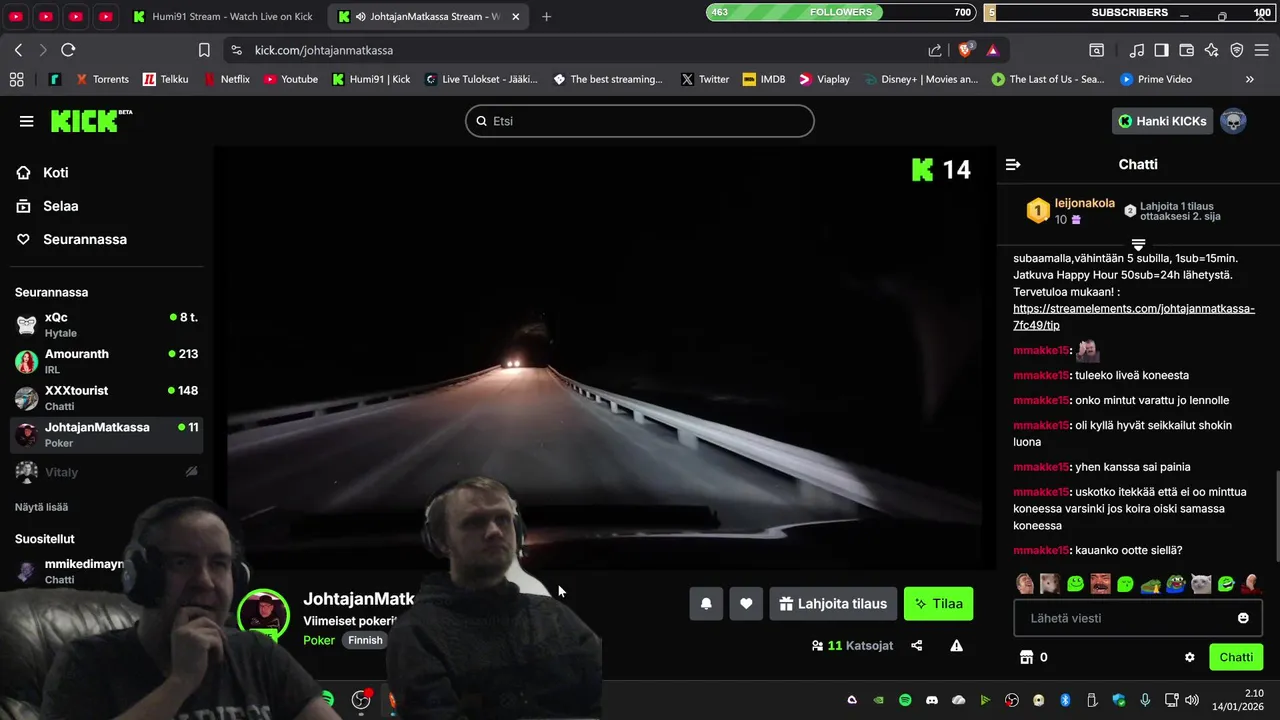Open Spotify in the system tray
This screenshot has width=1280, height=720.
pyautogui.click(x=905, y=700)
